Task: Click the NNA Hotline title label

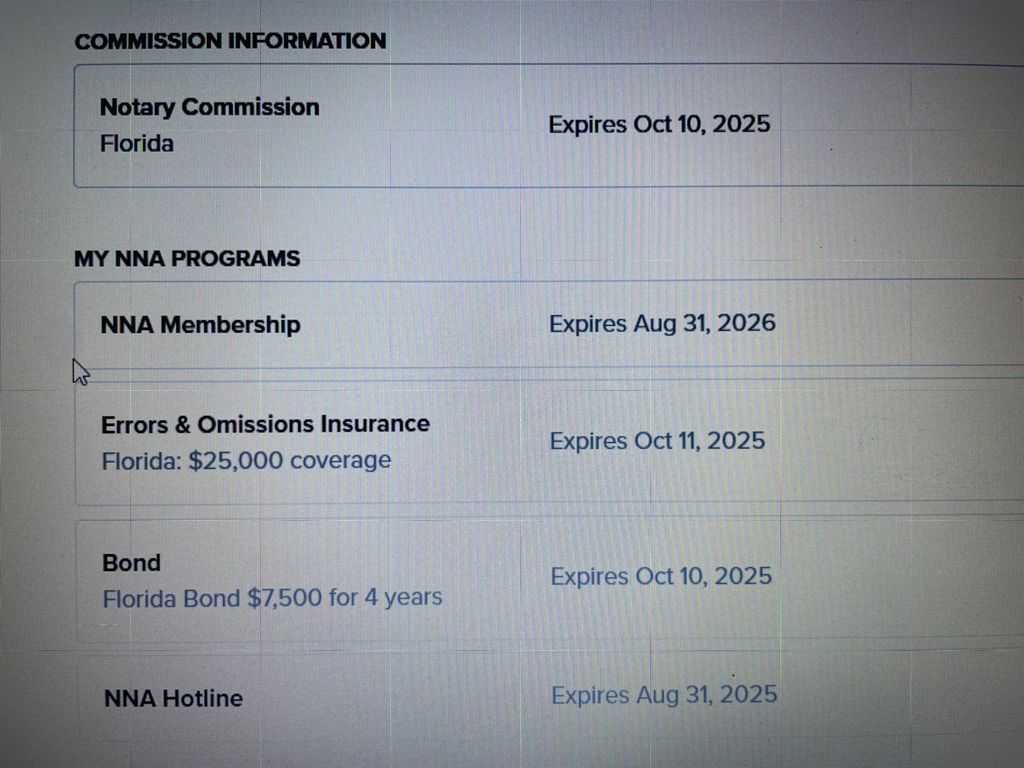Action: click(173, 699)
